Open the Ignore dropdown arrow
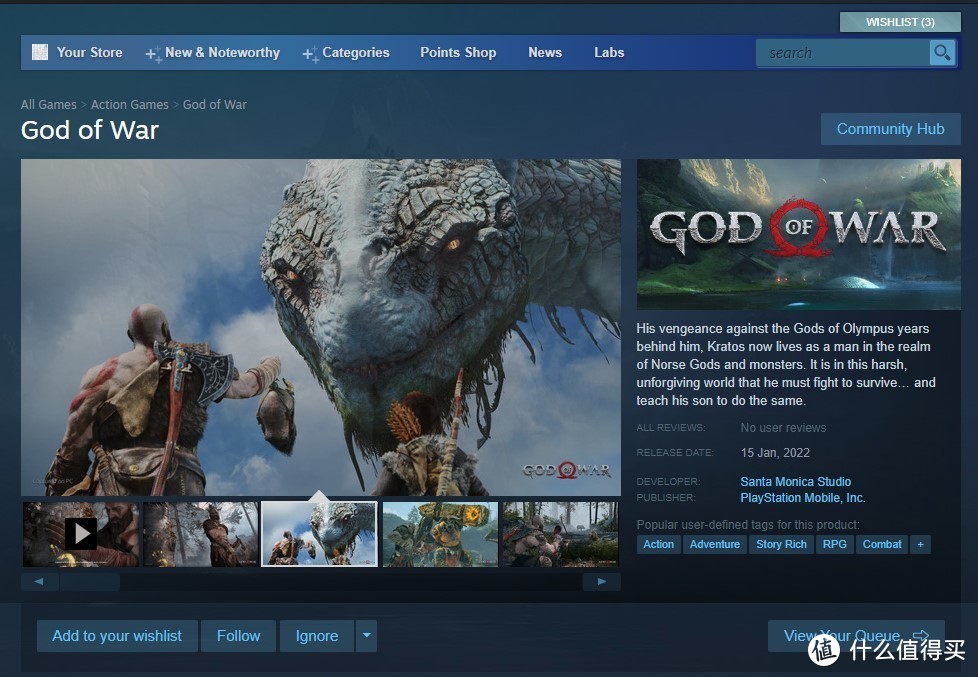The width and height of the screenshot is (978, 677). [x=366, y=636]
